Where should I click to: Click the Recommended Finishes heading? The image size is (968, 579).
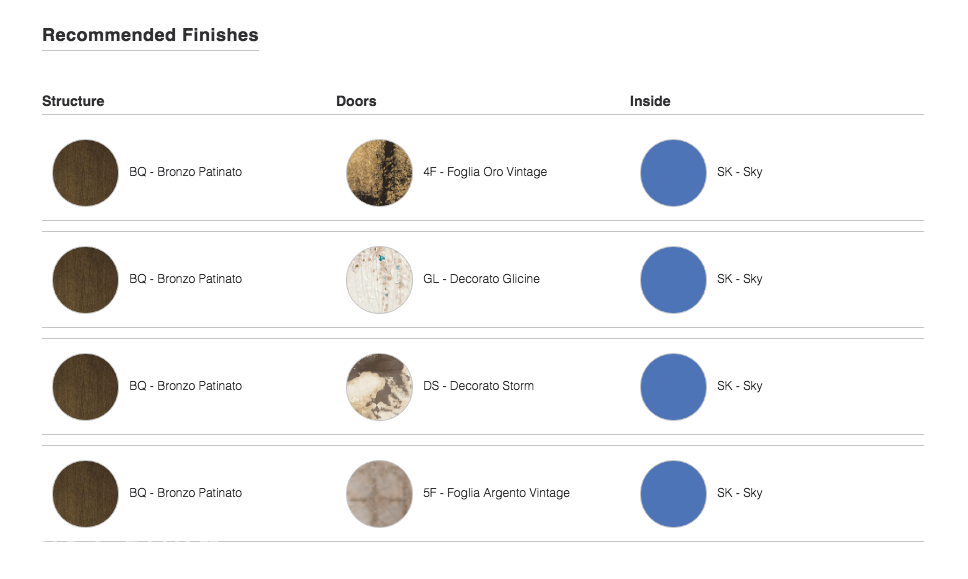tap(150, 35)
